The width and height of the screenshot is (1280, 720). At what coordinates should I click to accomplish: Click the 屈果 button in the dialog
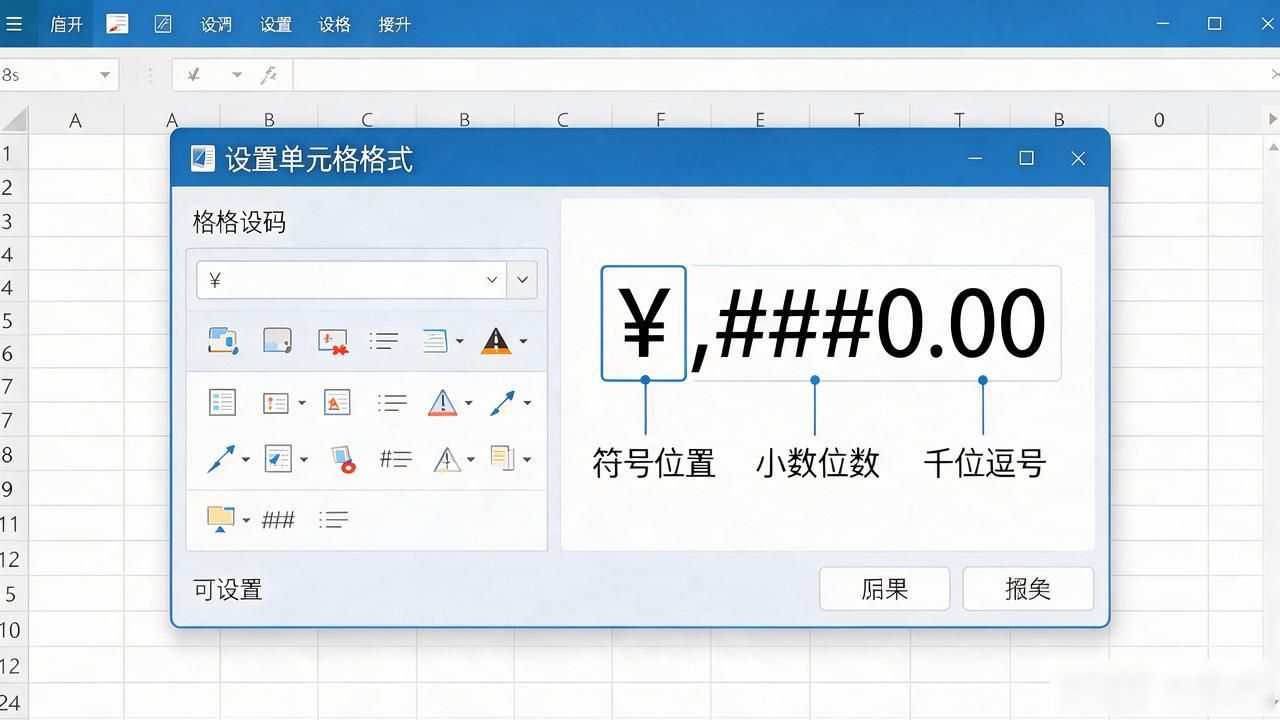tap(884, 589)
